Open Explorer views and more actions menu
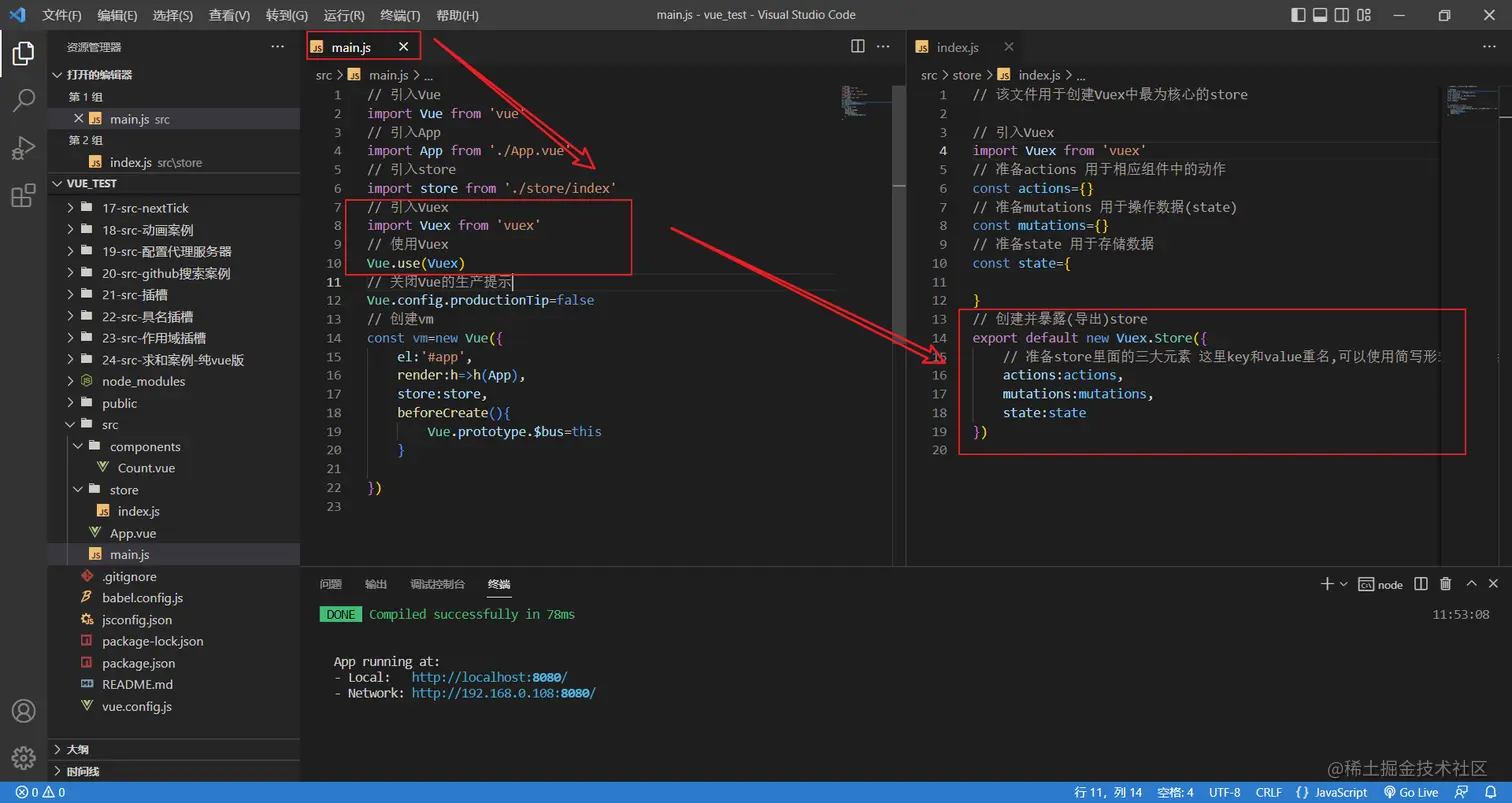The height and width of the screenshot is (803, 1512). click(277, 47)
